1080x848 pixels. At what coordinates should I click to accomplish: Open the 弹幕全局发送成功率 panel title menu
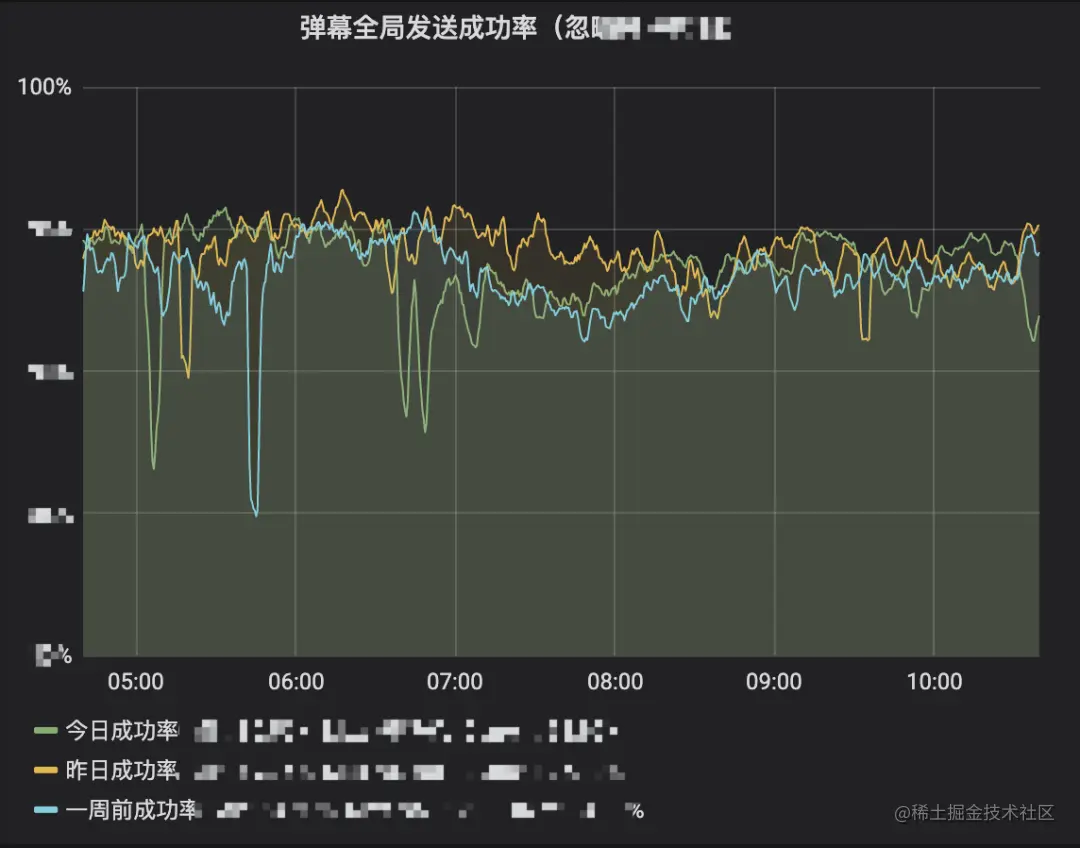coord(515,28)
